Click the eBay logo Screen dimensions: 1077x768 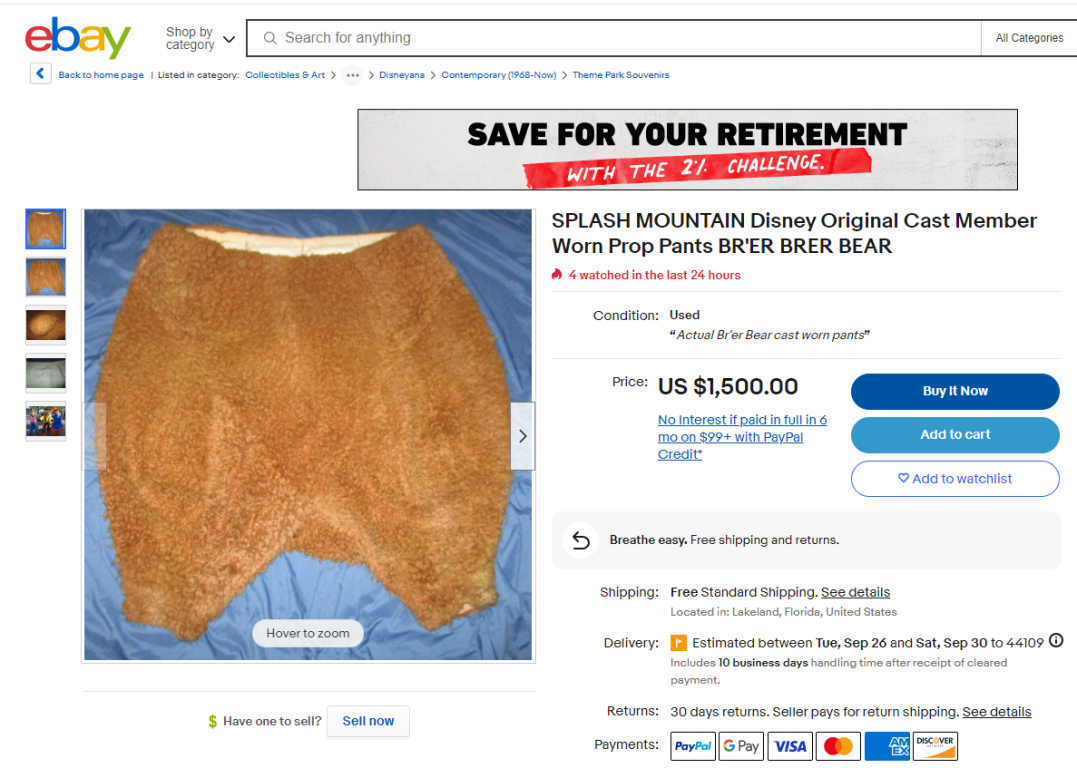coord(78,38)
